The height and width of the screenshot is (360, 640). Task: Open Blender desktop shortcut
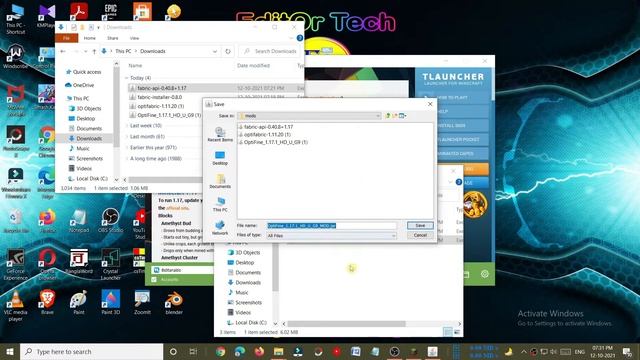point(174,303)
